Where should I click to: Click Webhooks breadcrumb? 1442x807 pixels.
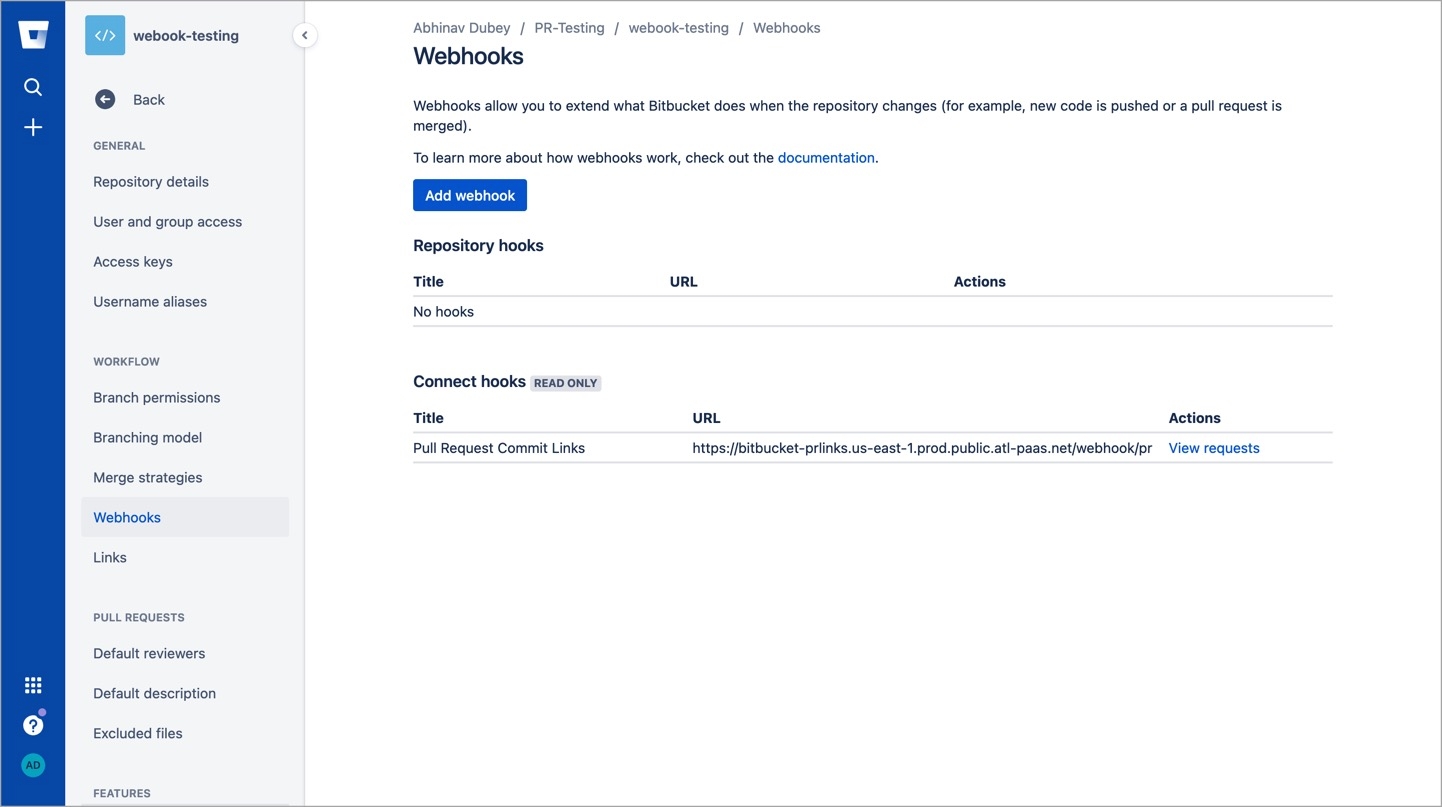coord(786,28)
